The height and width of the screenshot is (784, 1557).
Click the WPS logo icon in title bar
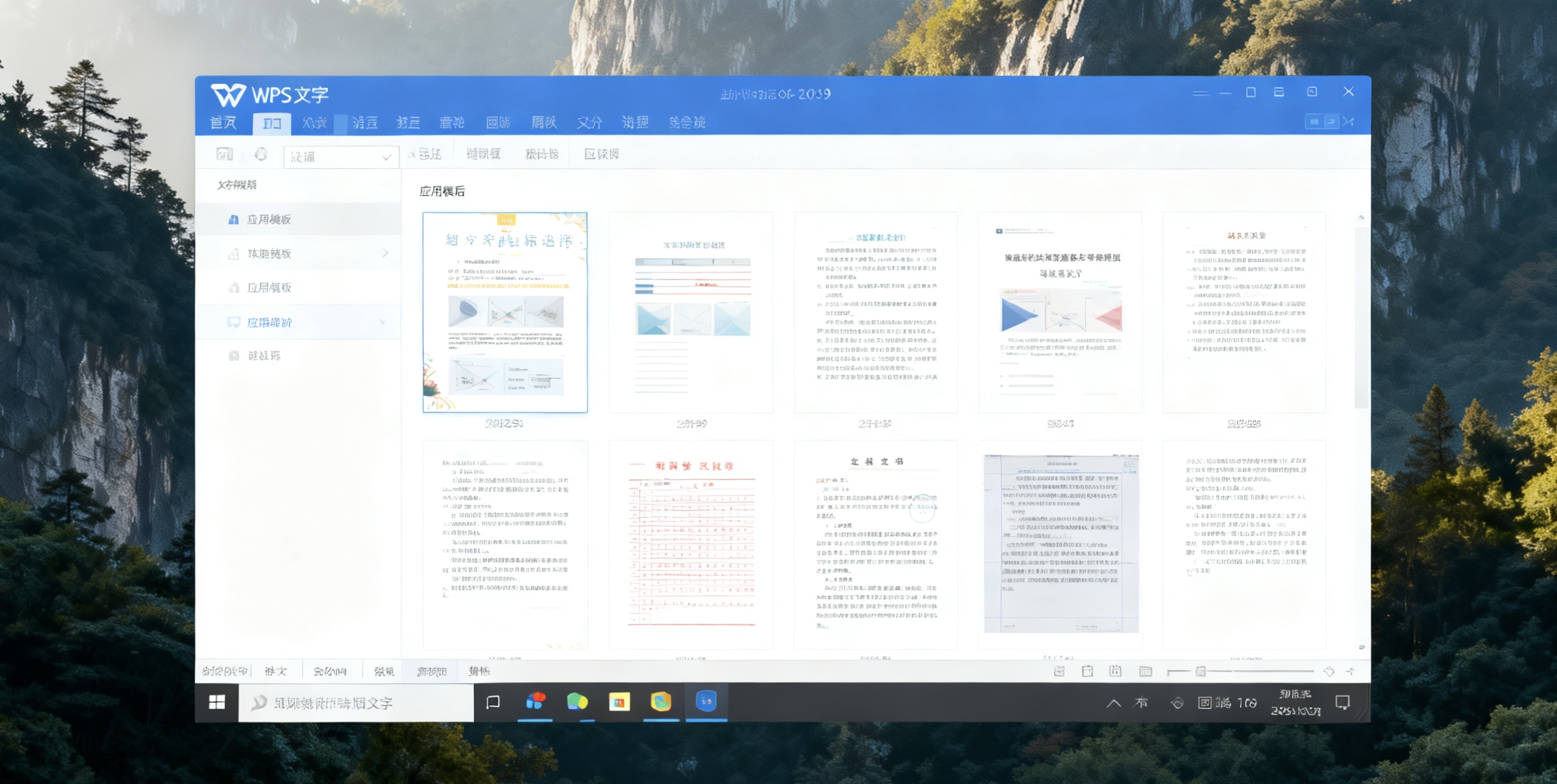228,95
